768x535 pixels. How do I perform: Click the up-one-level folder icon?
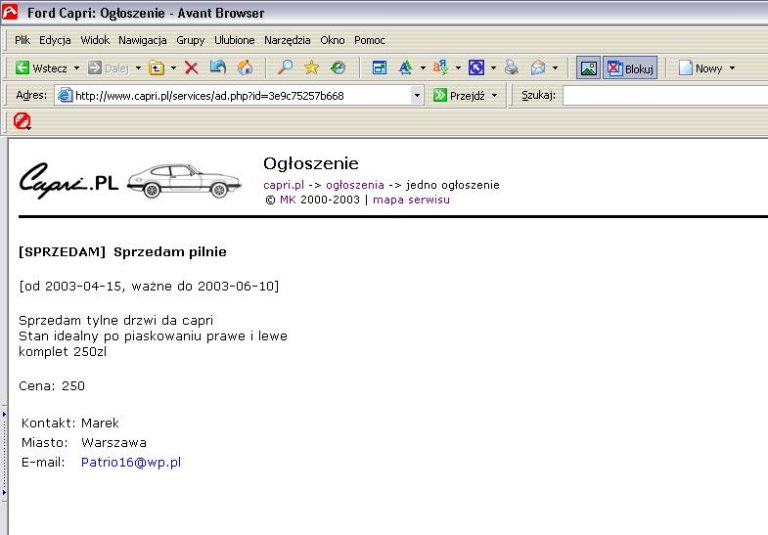pos(156,68)
